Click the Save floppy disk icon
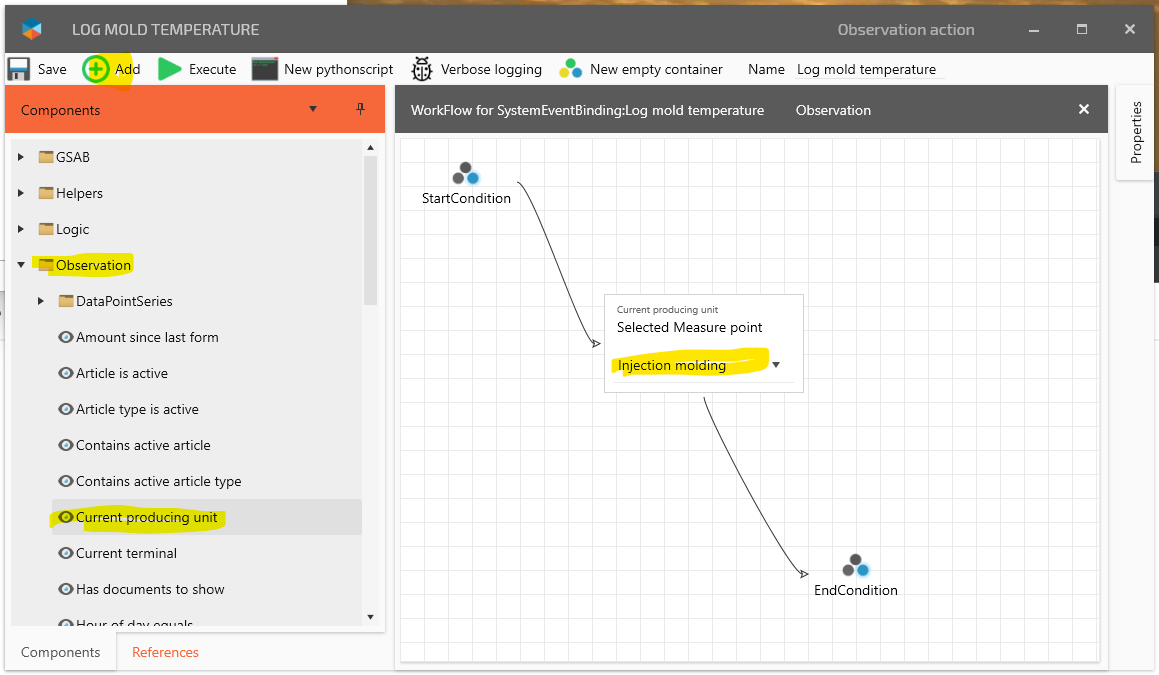This screenshot has width=1159, height=675. (19, 69)
